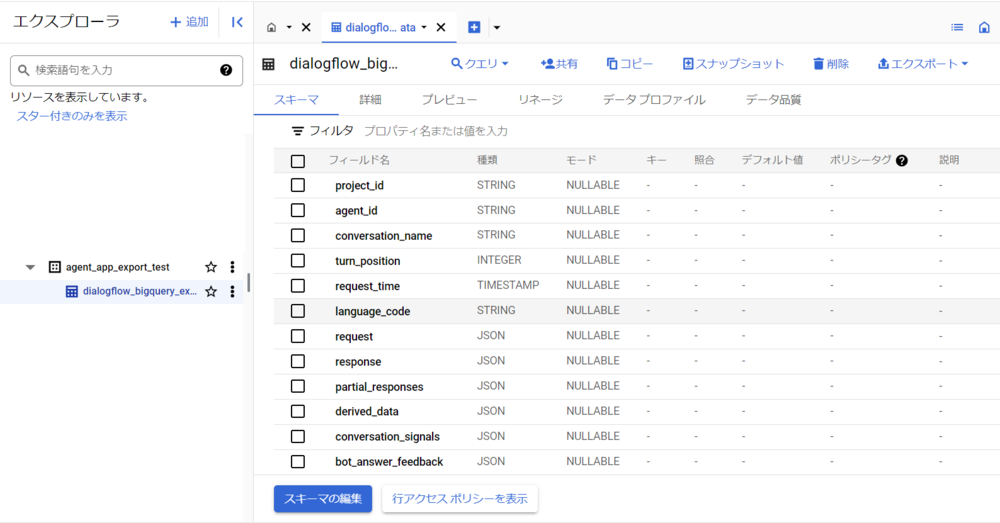Click the policy tag help icon
Screen dimensions: 1000x523
click(x=902, y=161)
